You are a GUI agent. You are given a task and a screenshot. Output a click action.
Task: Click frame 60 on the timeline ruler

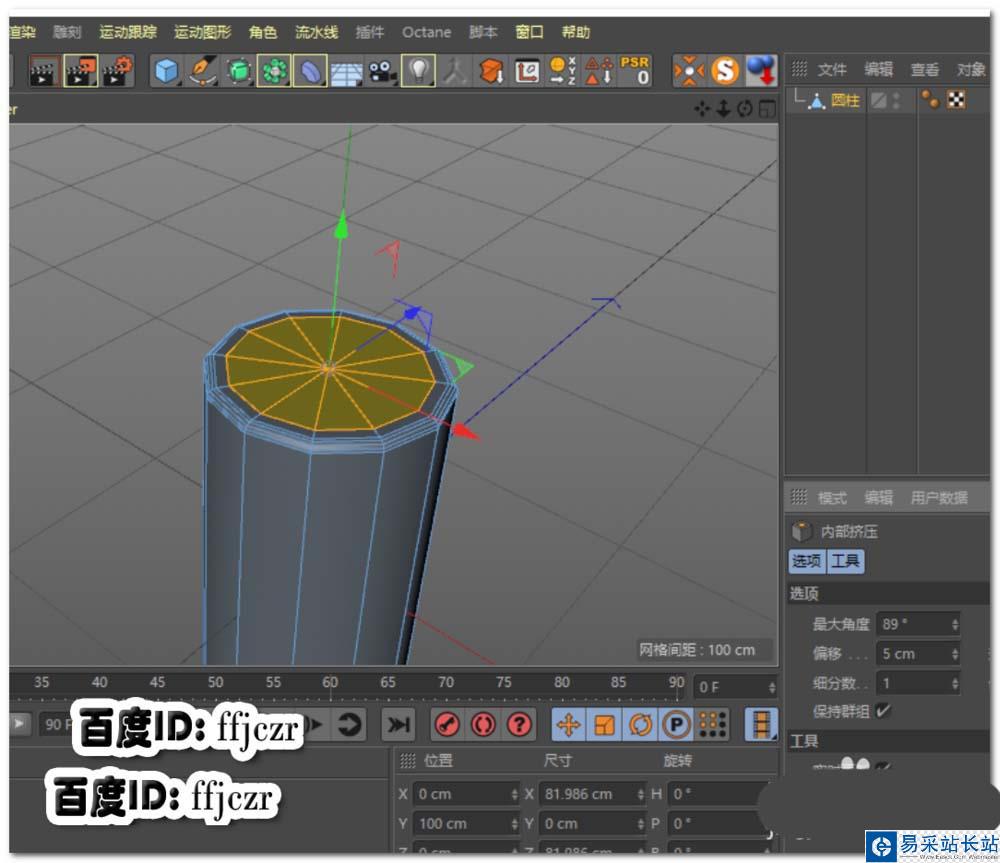[x=330, y=682]
